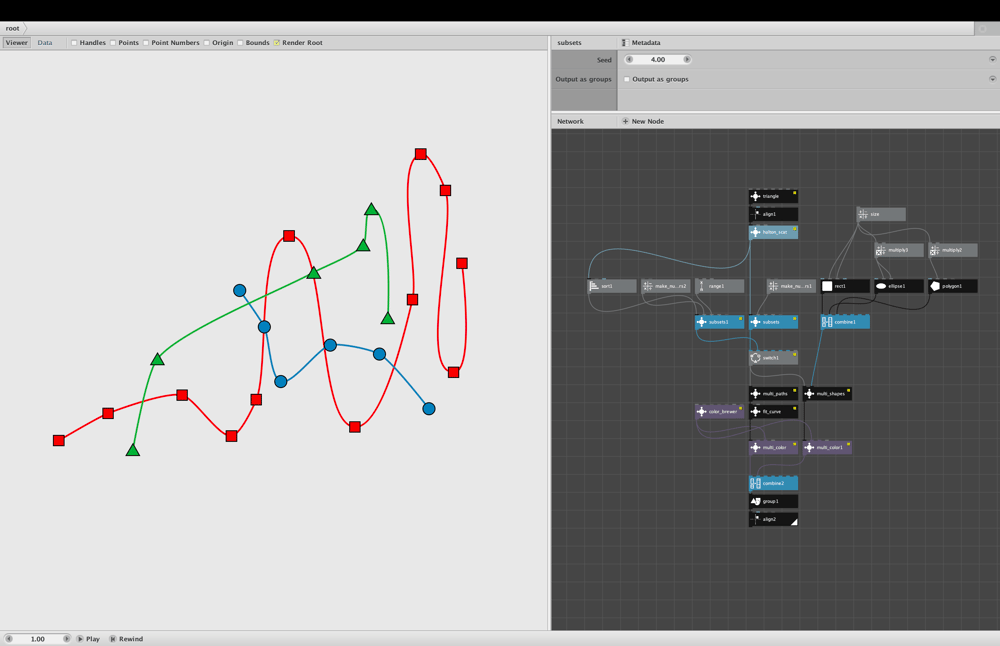Select the multiply3 node

899,250
